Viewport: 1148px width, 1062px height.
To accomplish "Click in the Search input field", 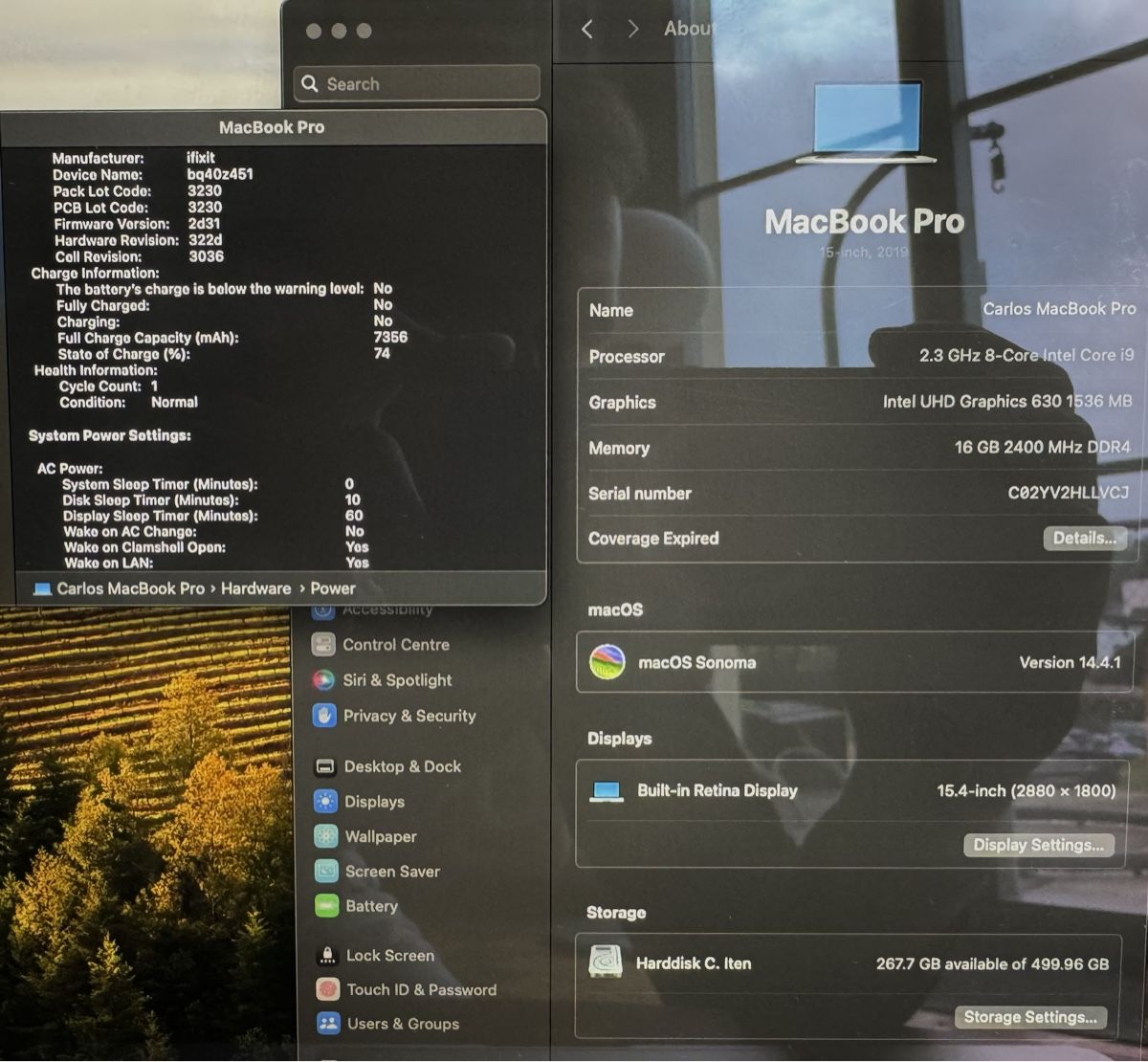I will tap(417, 83).
